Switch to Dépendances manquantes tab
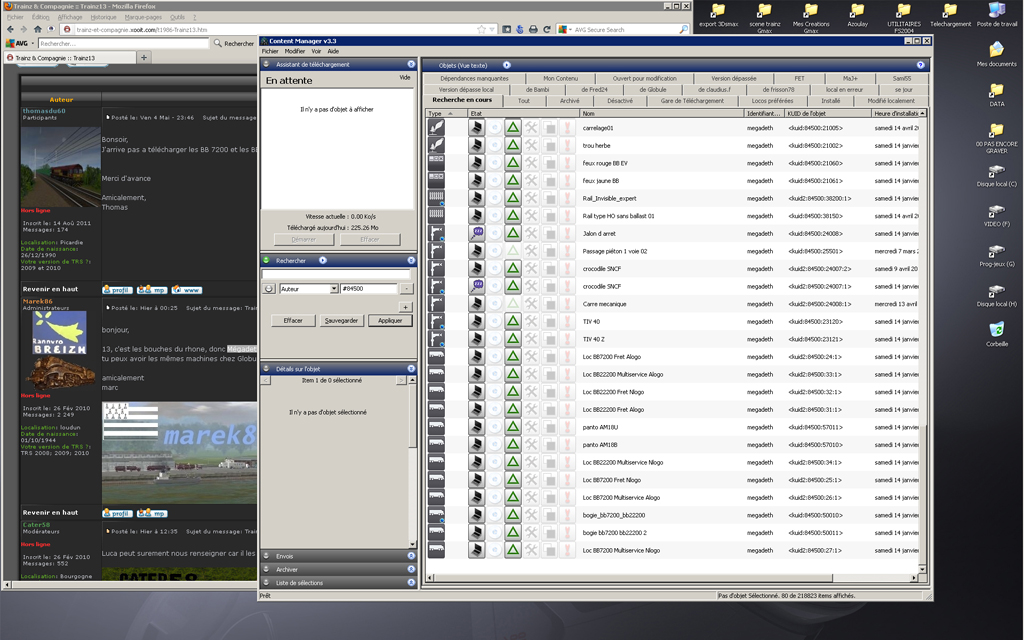The height and width of the screenshot is (640, 1024). [474, 78]
